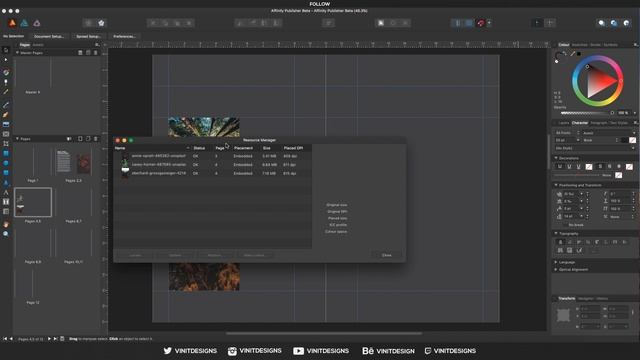This screenshot has height=360, width=640.
Task: Collapse the Decorations section
Action: click(x=556, y=158)
